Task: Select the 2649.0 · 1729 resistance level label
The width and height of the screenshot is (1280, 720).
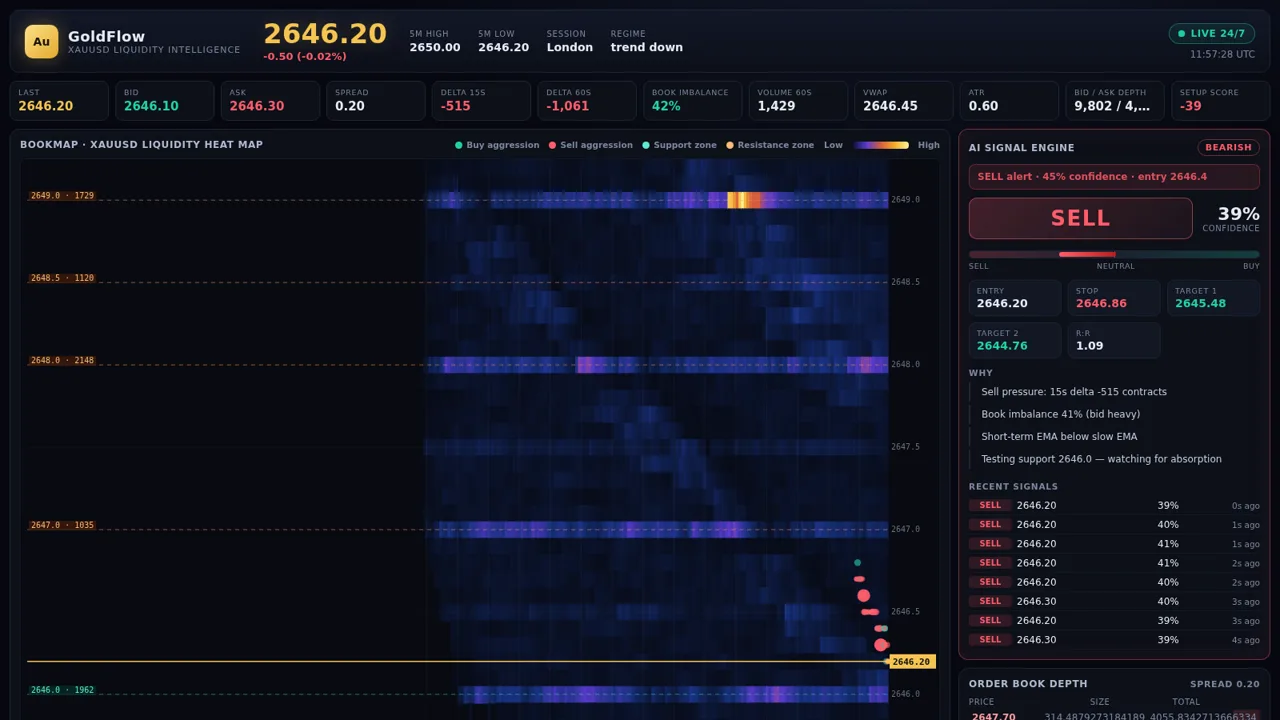Action: pyautogui.click(x=62, y=196)
